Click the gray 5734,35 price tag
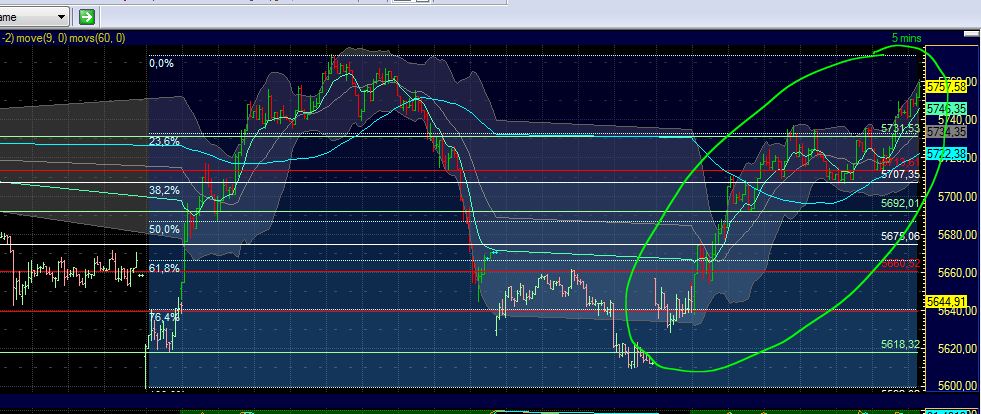This screenshot has height=414, width=981. tap(947, 131)
